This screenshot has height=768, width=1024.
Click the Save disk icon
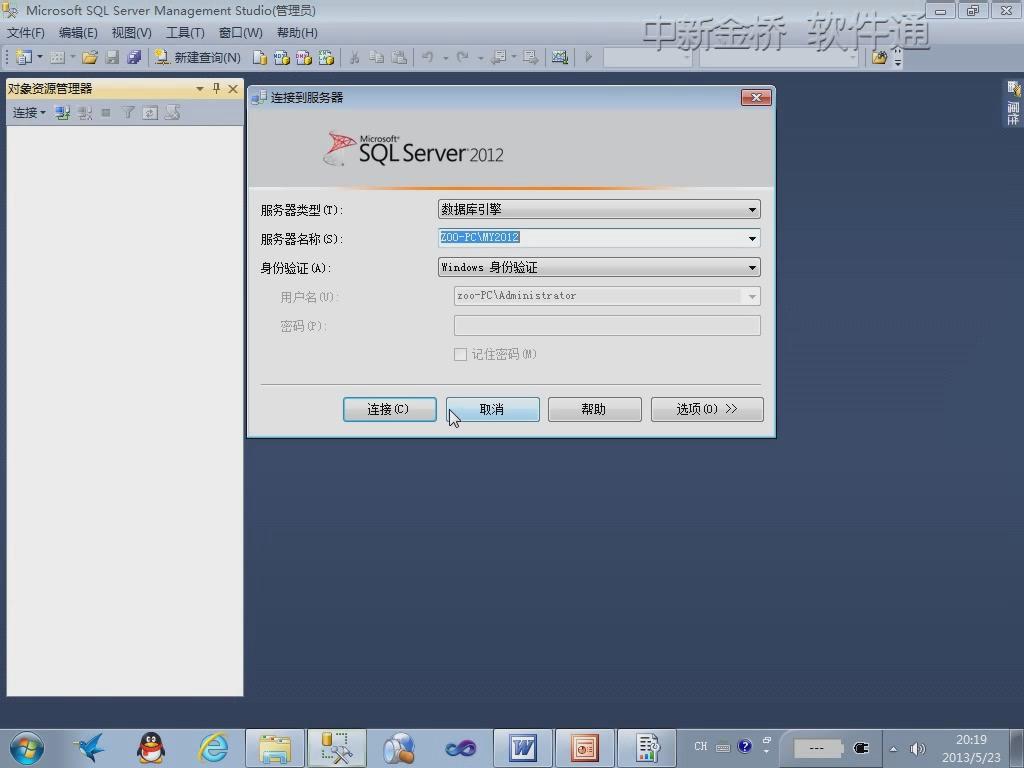[x=112, y=57]
